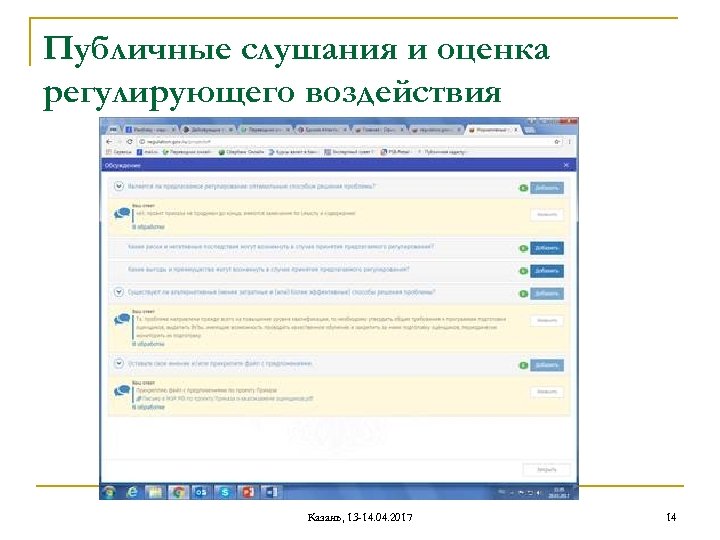This screenshot has width=720, height=540.
Task: Click the chat bubbles icon of first answer
Action: (122, 214)
